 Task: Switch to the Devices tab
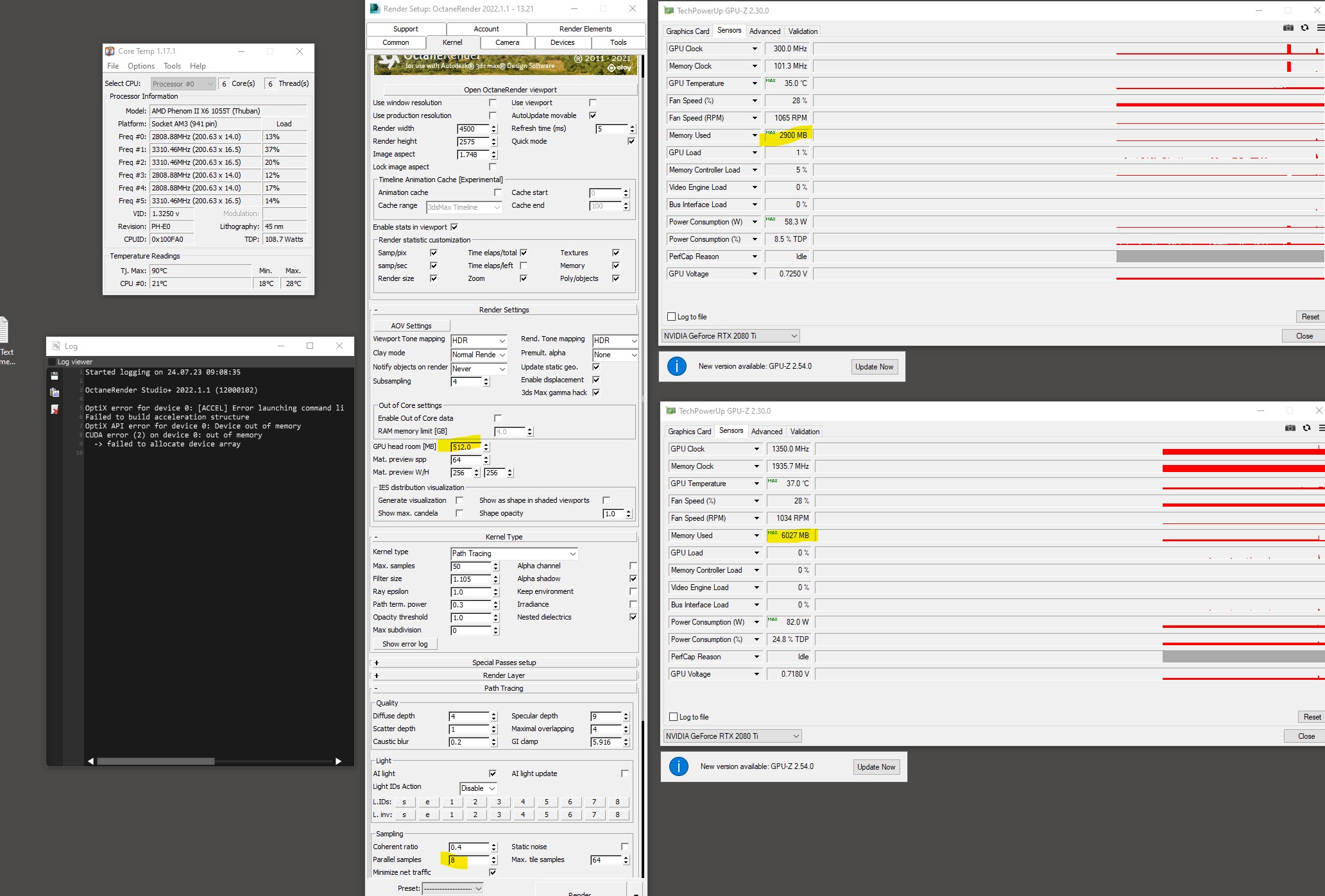coord(562,42)
